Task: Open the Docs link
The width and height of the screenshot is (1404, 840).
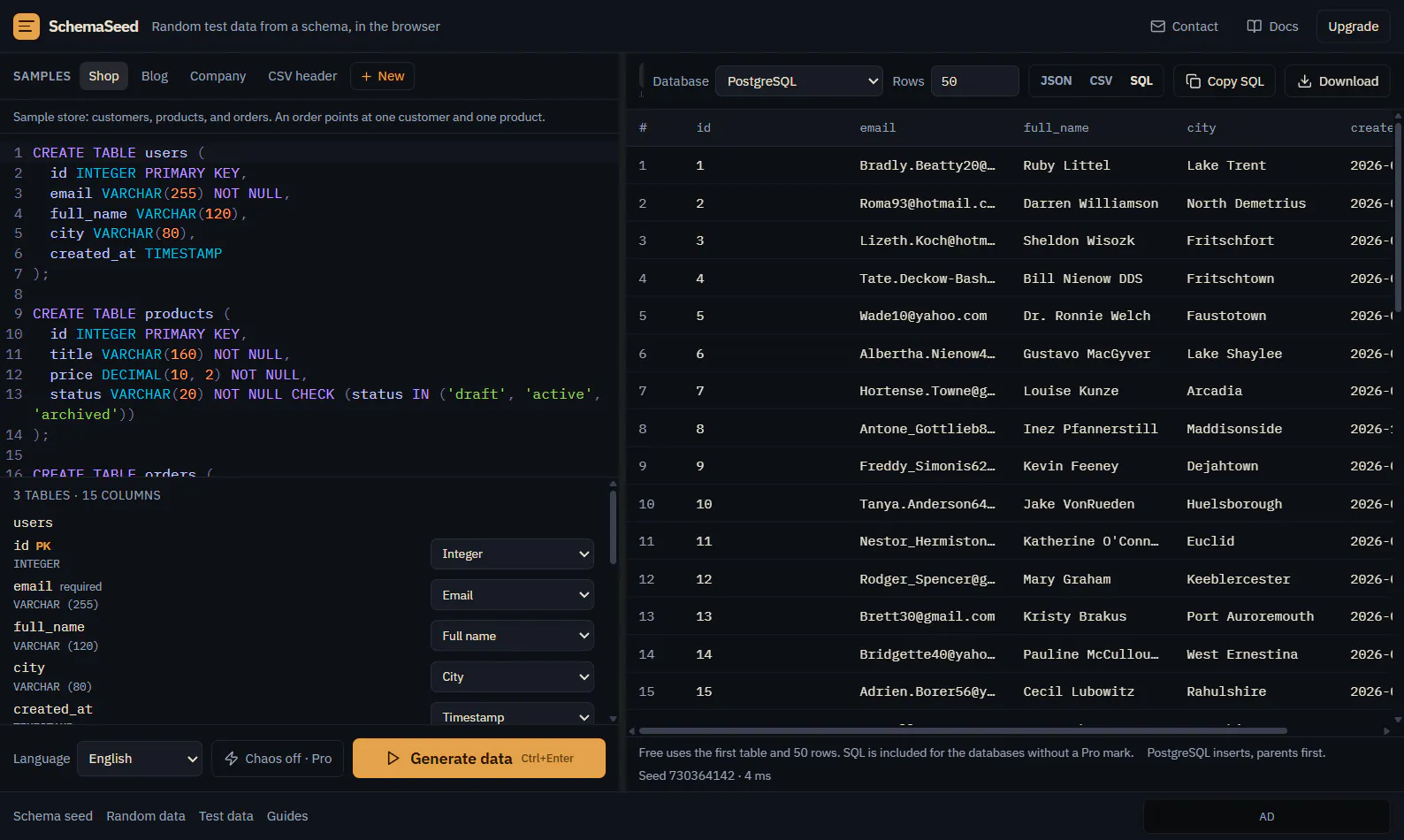Action: (x=1272, y=27)
